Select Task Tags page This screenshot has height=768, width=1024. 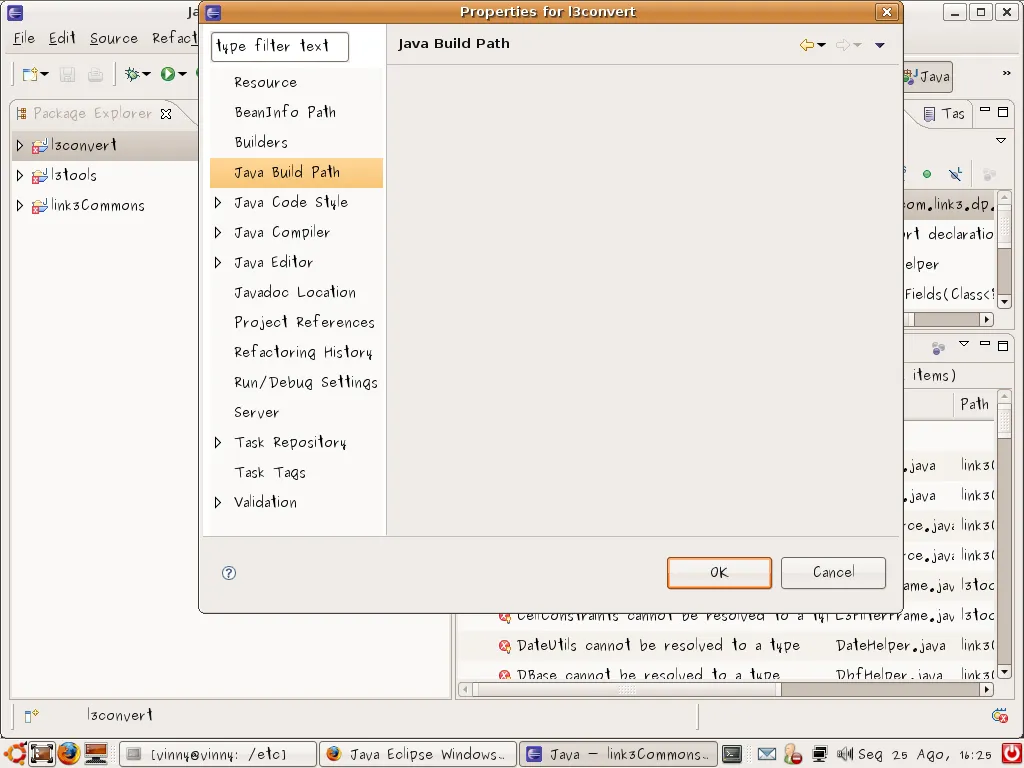coord(270,473)
